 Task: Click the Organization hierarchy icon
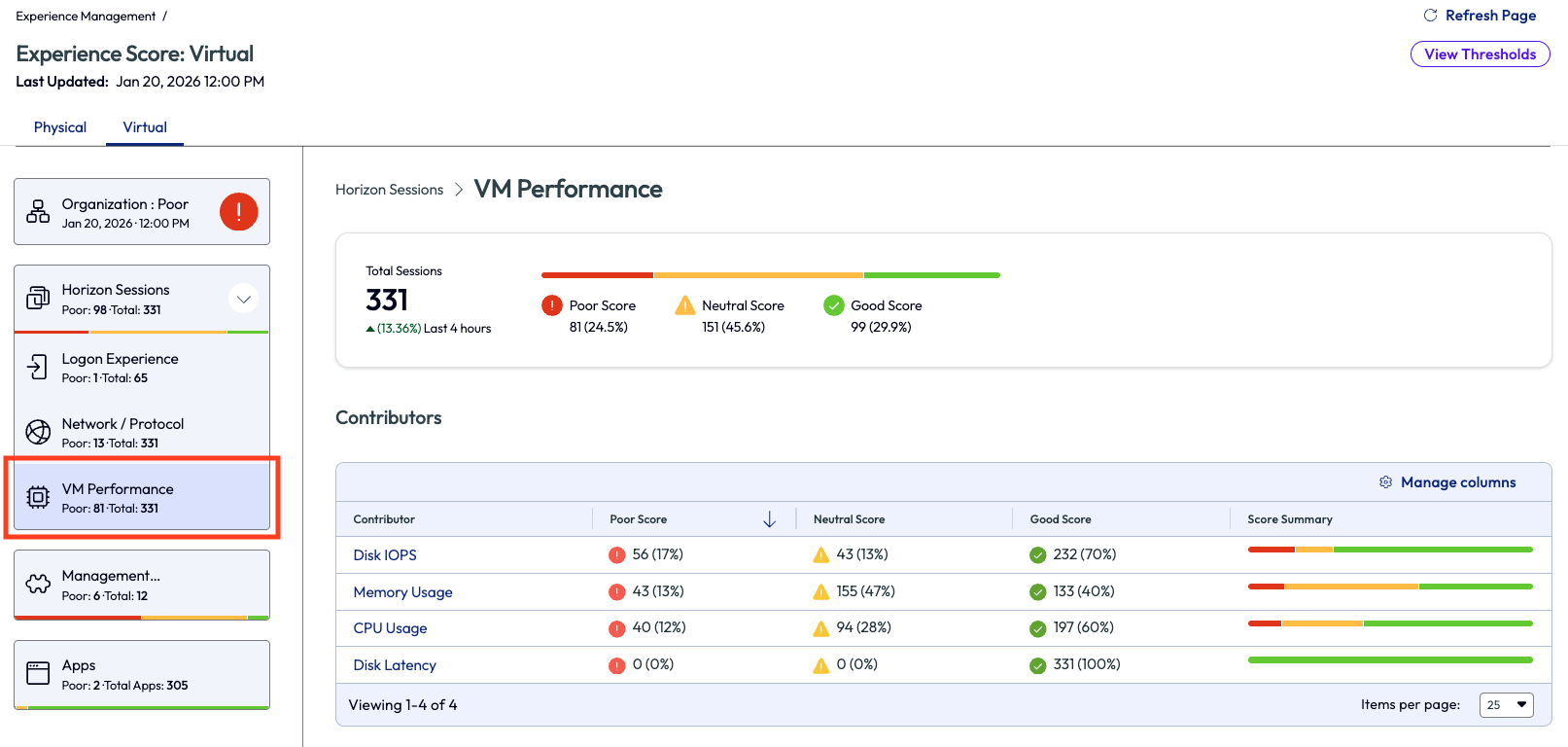tap(38, 211)
